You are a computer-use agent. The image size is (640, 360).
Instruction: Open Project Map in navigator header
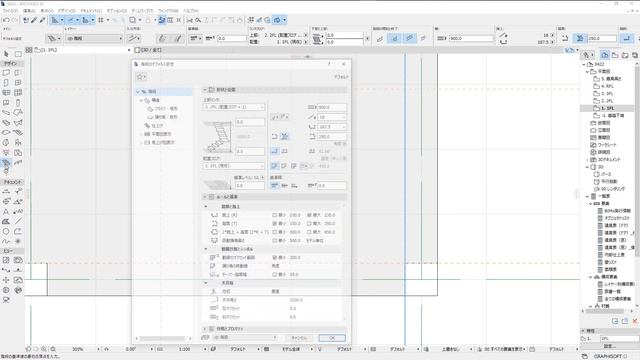coord(605,55)
